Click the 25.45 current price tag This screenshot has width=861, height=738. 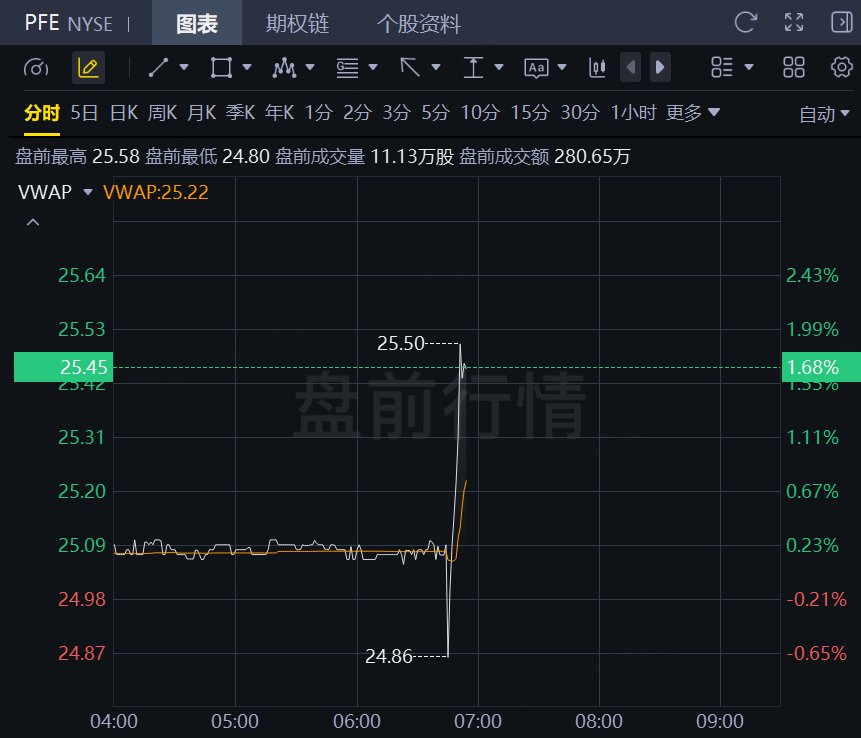coord(63,367)
